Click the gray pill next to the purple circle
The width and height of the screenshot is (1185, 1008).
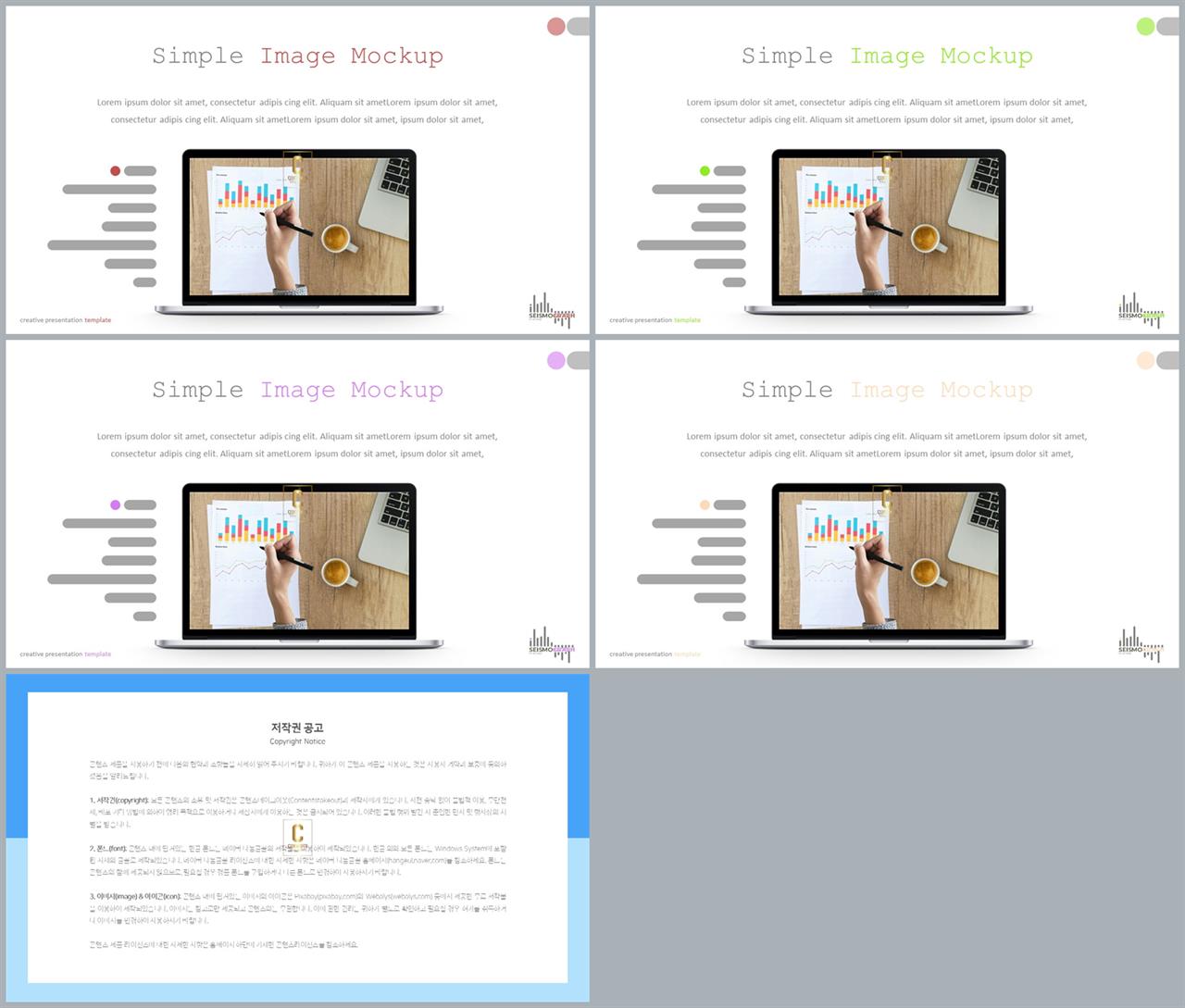[x=579, y=361]
